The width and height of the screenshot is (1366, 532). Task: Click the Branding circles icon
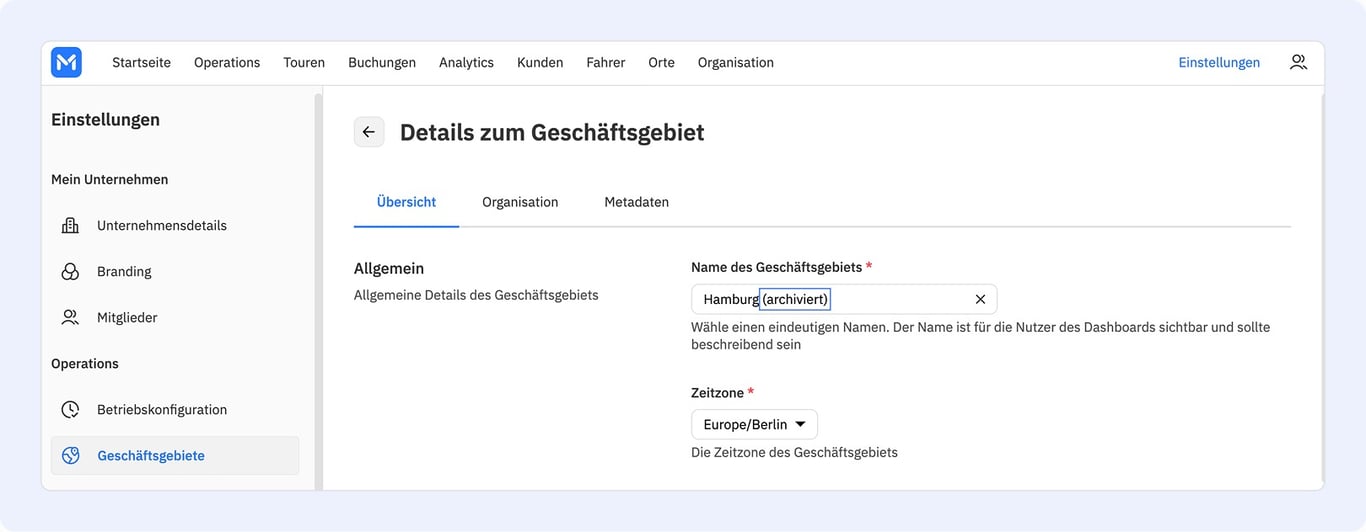(x=70, y=271)
